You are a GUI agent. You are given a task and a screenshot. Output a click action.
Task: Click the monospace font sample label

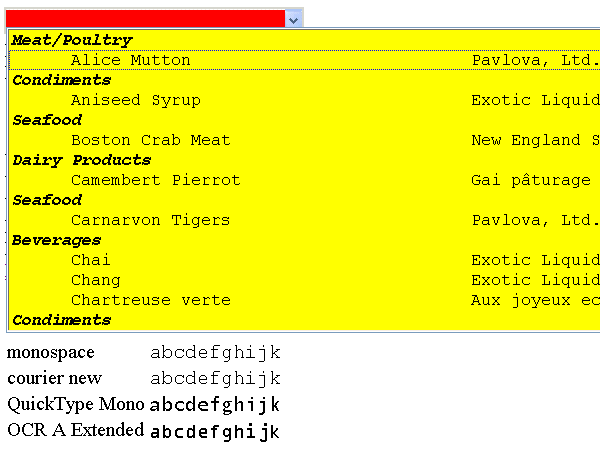tap(51, 352)
